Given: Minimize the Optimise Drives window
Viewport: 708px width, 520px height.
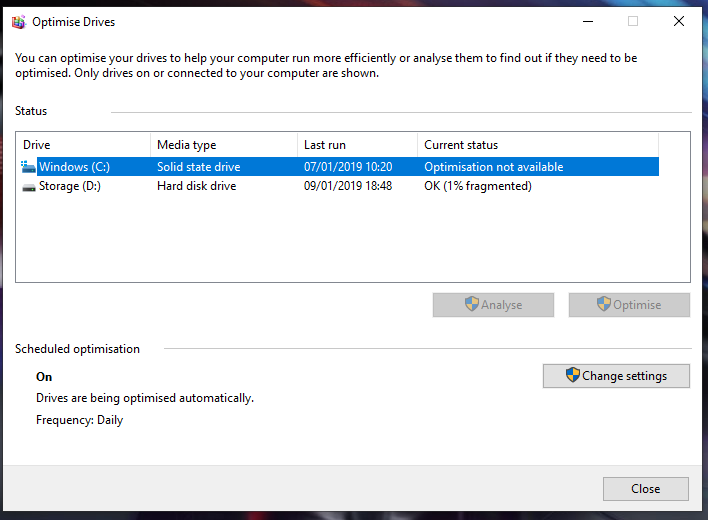Looking at the screenshot, I should tap(588, 21).
